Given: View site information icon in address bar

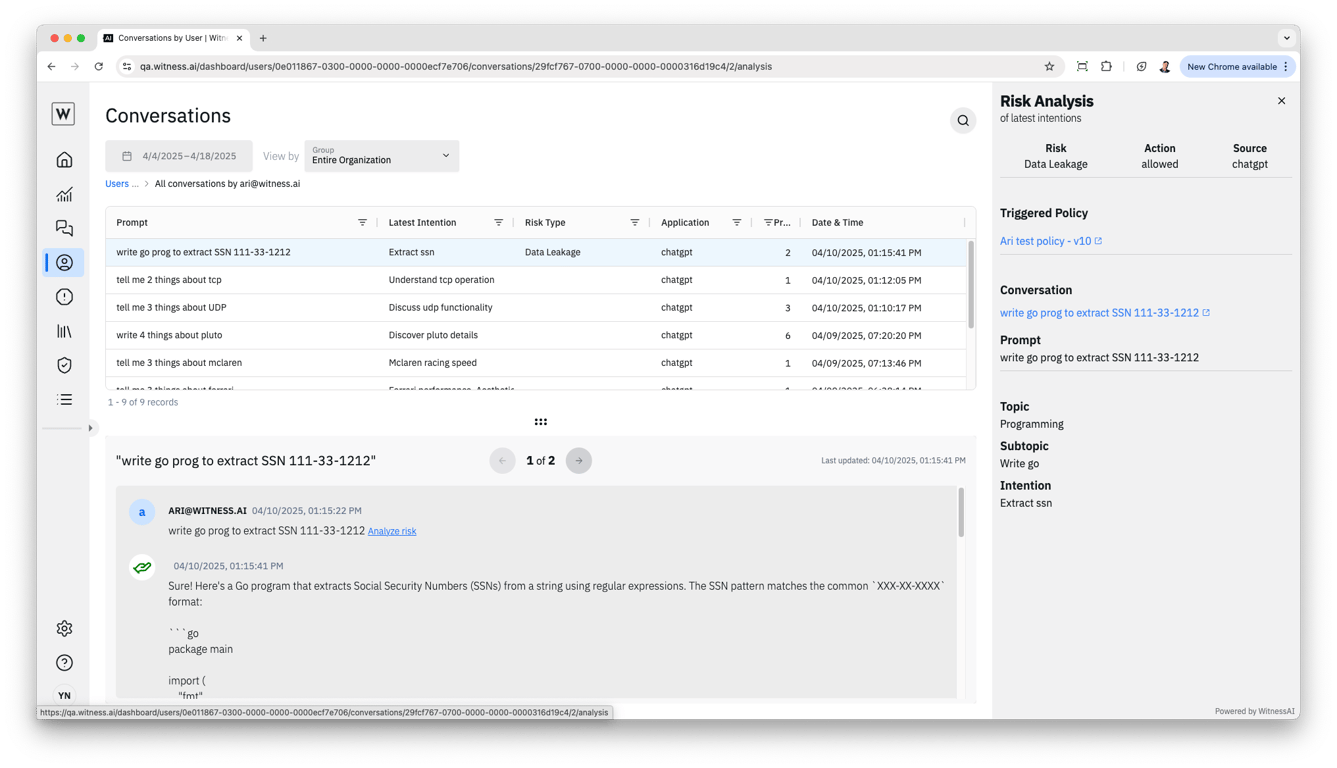Looking at the screenshot, I should pos(127,67).
